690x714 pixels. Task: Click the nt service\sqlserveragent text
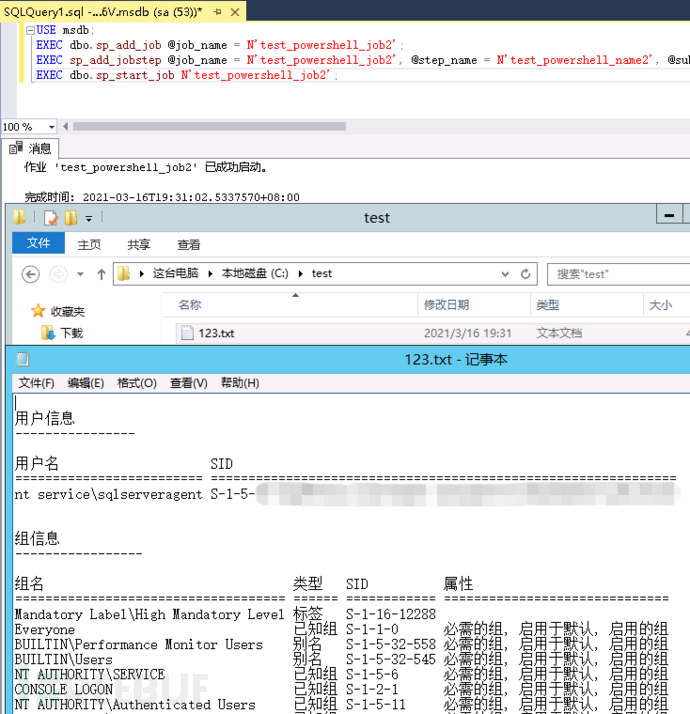108,495
